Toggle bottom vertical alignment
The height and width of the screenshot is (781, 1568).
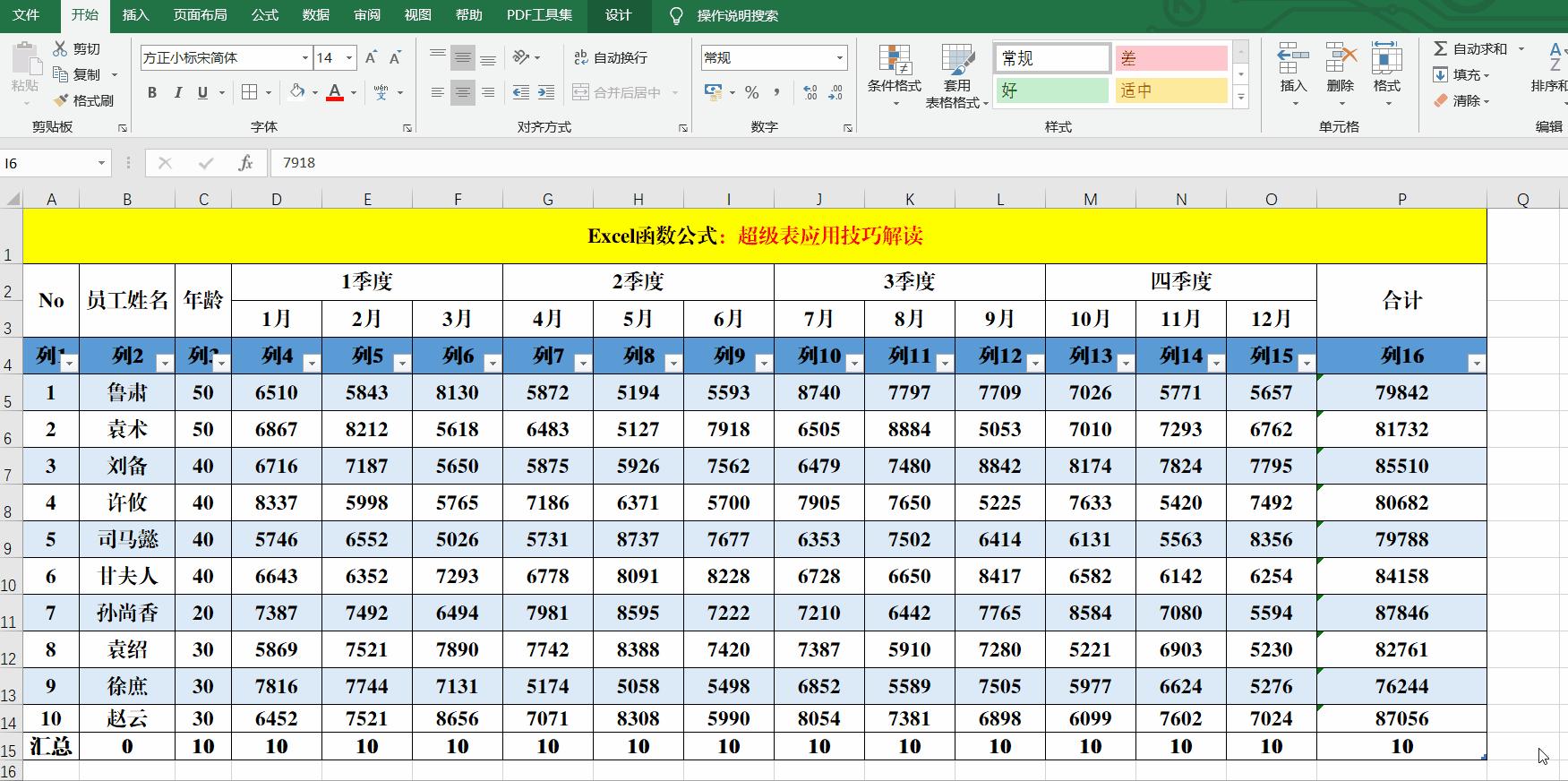(x=488, y=57)
